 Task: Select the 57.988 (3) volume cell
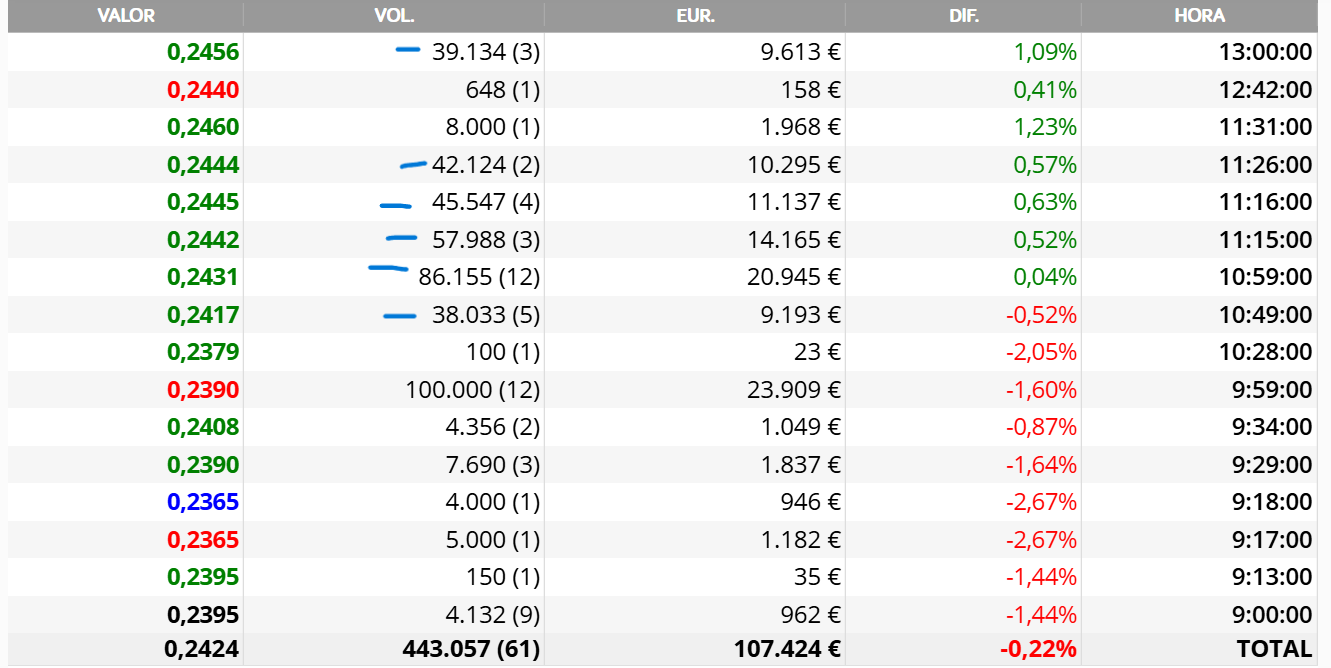pyautogui.click(x=486, y=240)
